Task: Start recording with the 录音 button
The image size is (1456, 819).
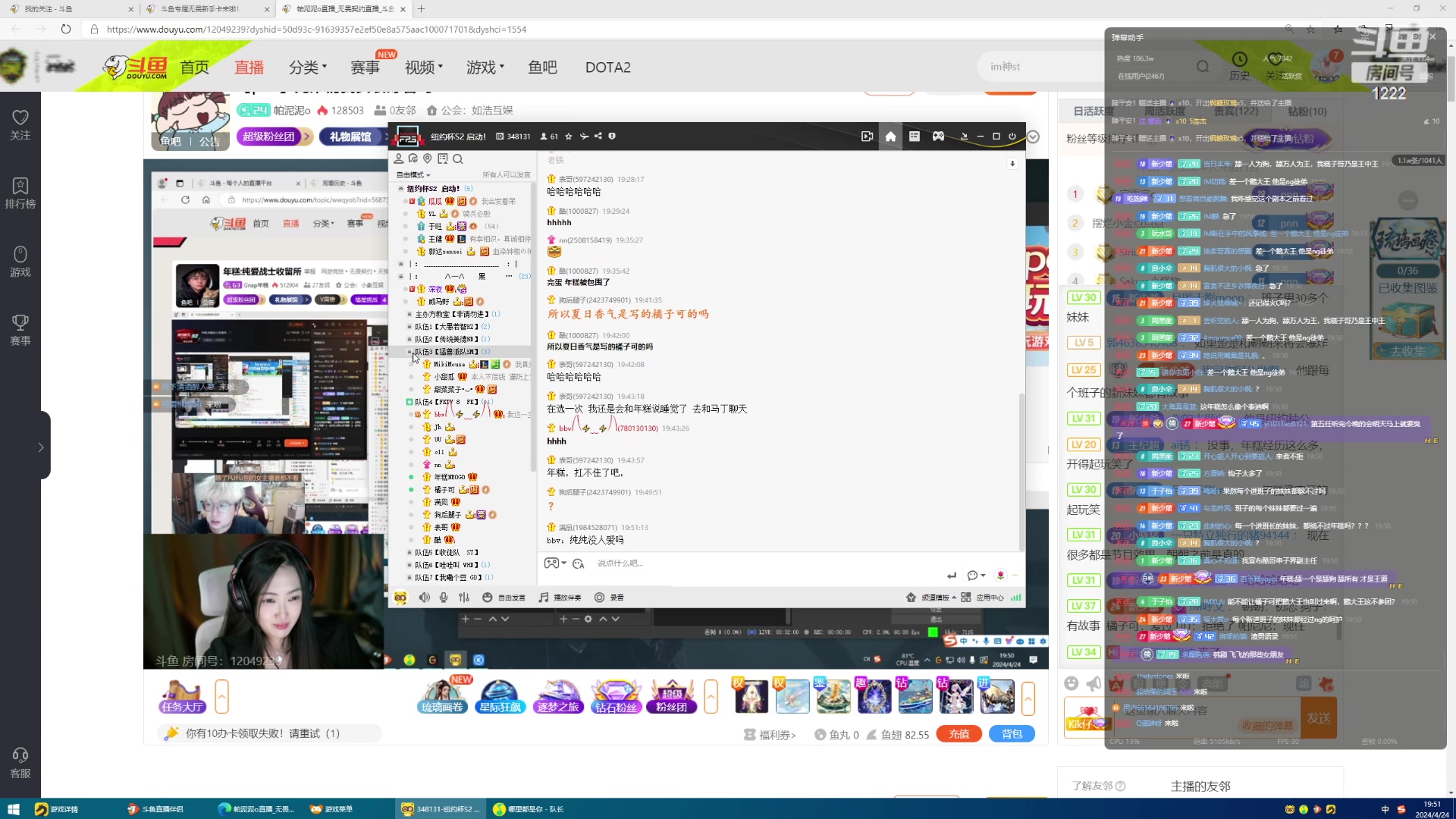Action: tap(609, 598)
